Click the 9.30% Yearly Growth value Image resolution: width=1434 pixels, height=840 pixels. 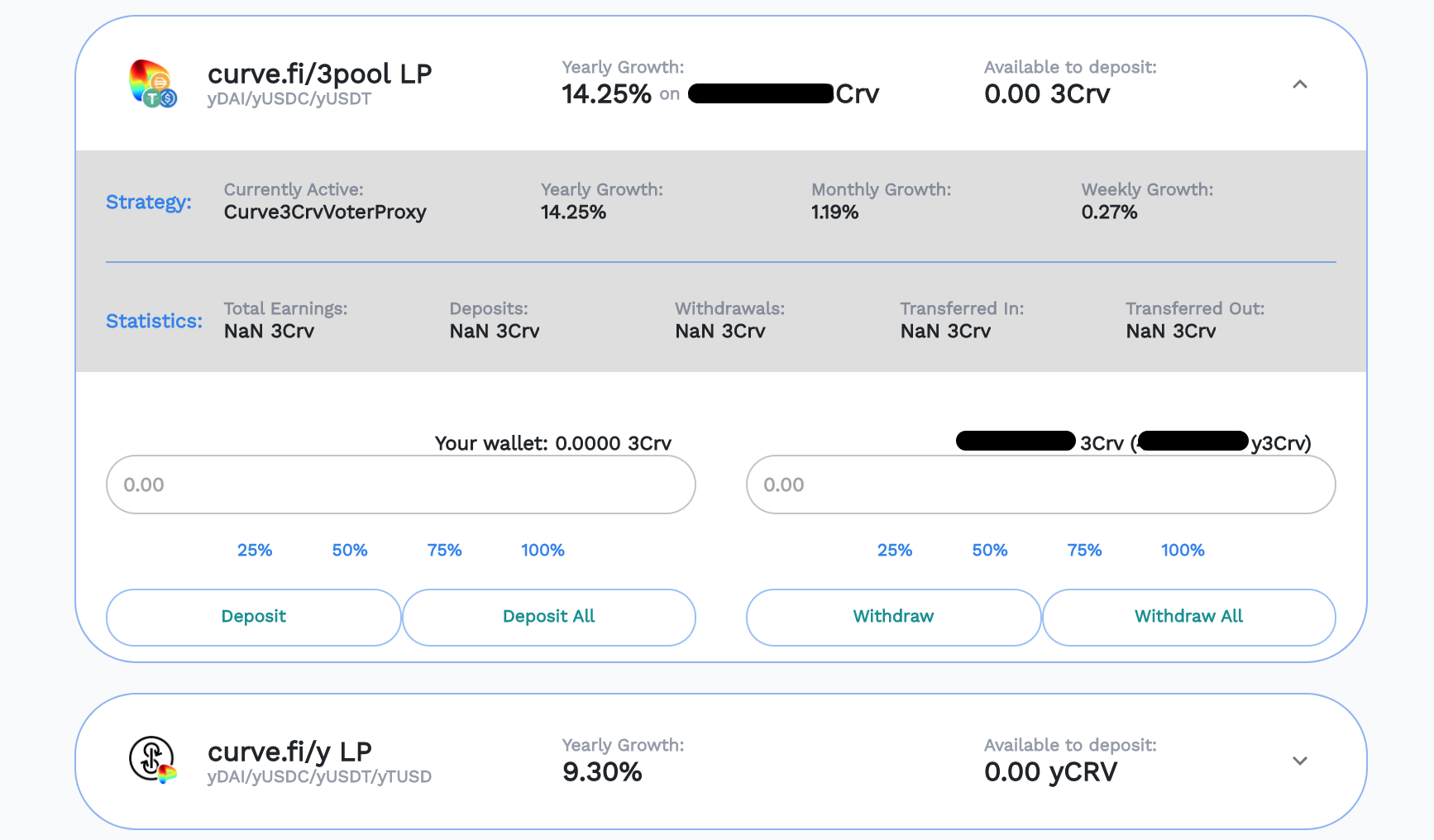(x=602, y=772)
